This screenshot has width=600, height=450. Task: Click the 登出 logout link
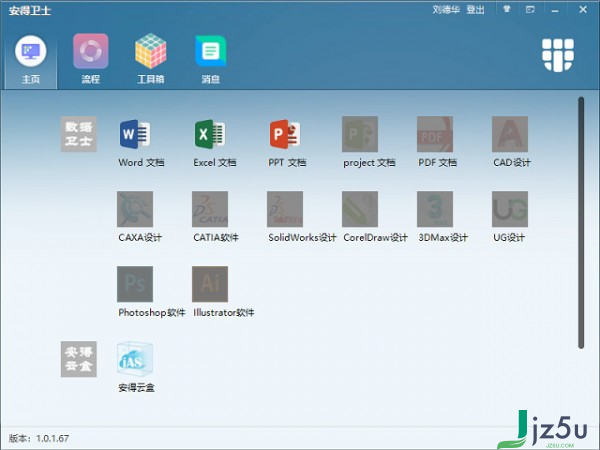(475, 10)
